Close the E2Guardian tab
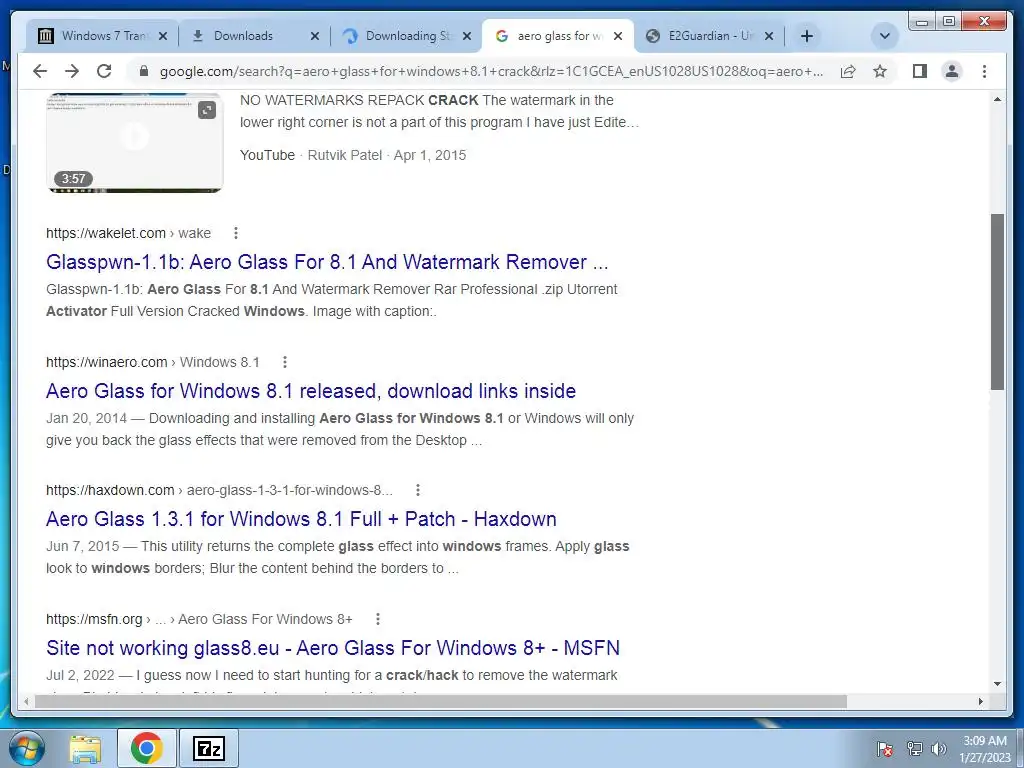The width and height of the screenshot is (1024, 768). tap(769, 36)
